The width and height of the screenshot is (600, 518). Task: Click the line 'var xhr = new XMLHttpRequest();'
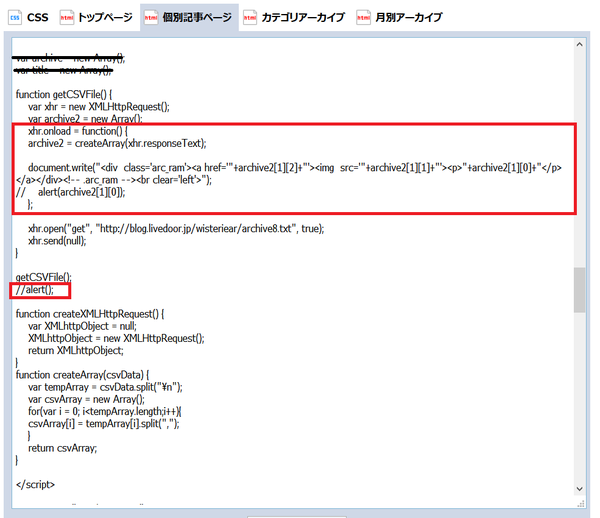click(x=99, y=107)
